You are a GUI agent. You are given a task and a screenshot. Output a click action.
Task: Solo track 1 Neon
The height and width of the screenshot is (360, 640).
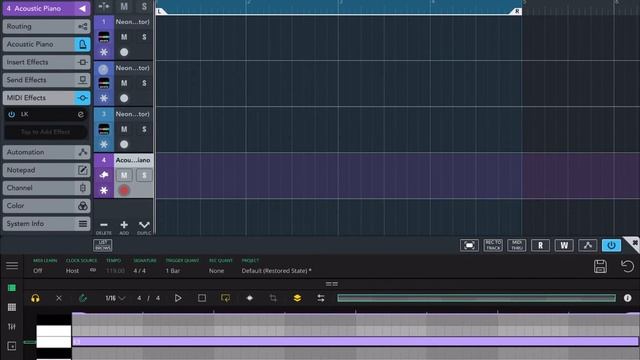[144, 37]
